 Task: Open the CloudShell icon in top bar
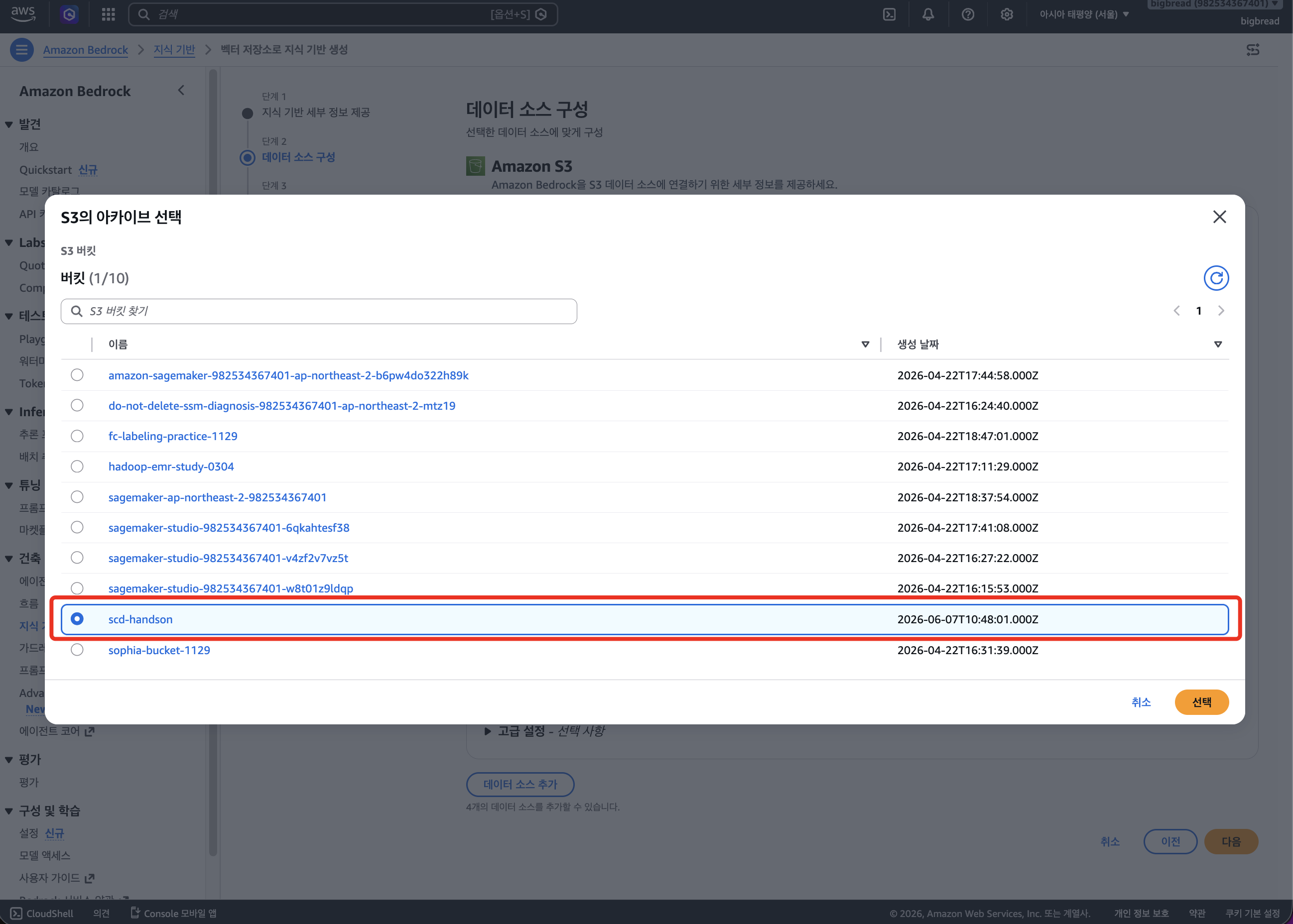(890, 14)
